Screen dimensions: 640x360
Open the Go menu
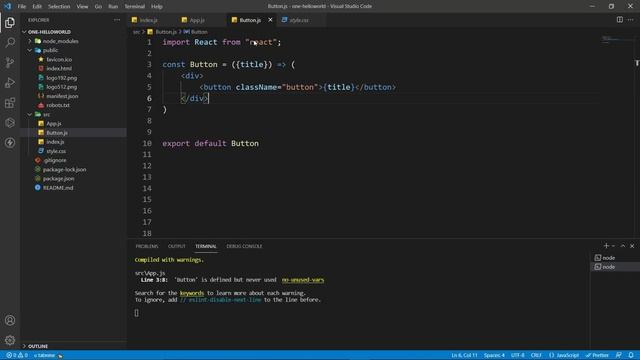click(98, 7)
